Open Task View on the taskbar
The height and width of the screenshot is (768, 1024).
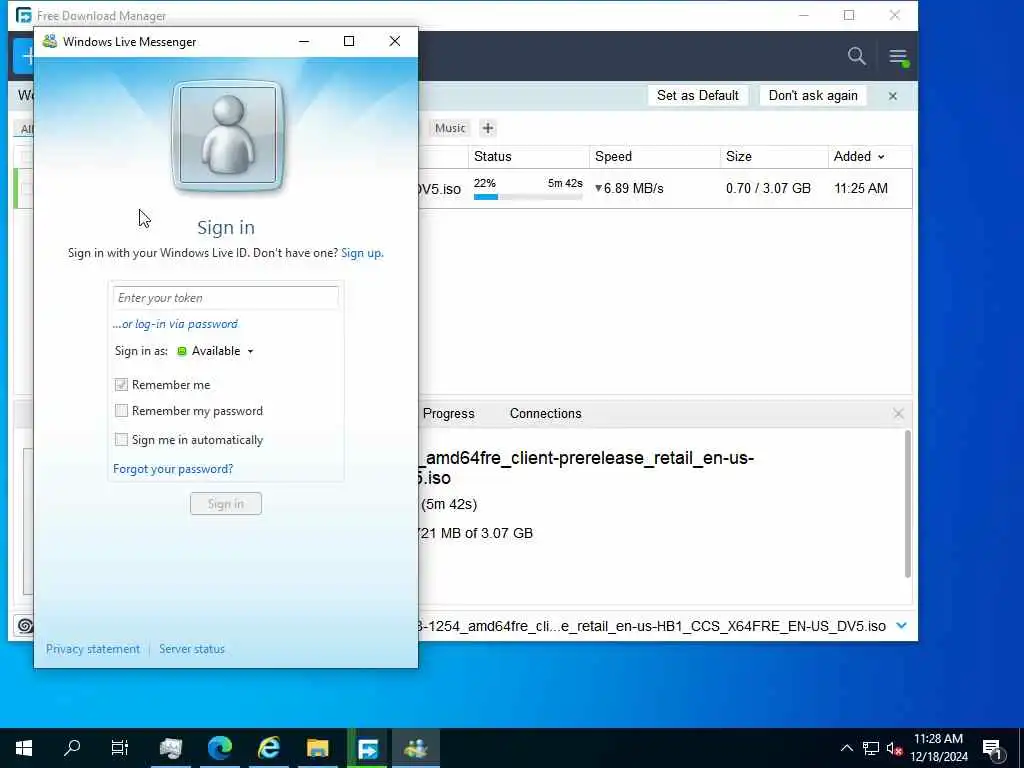[120, 748]
